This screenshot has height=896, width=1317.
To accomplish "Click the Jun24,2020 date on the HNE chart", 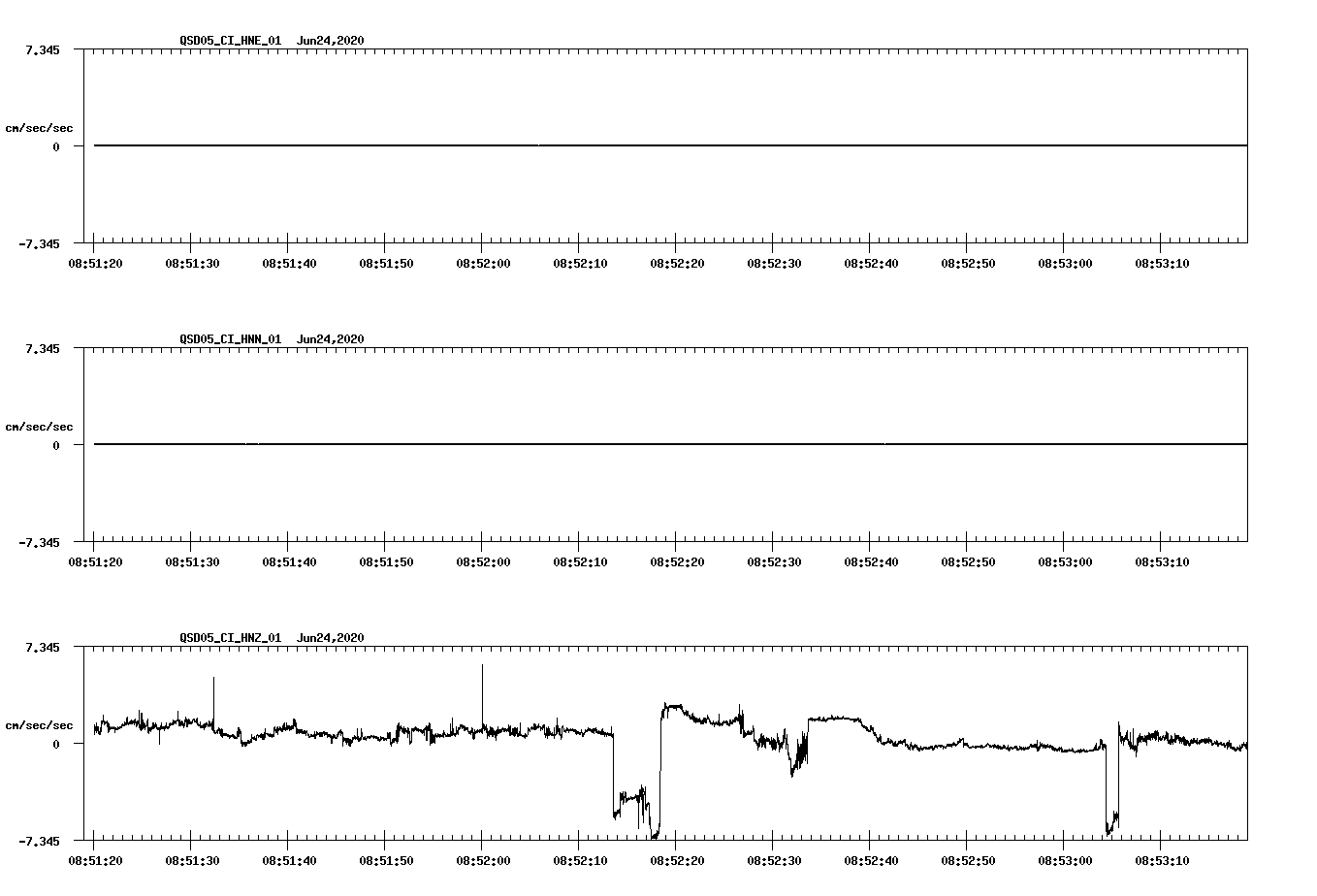I will [x=331, y=41].
